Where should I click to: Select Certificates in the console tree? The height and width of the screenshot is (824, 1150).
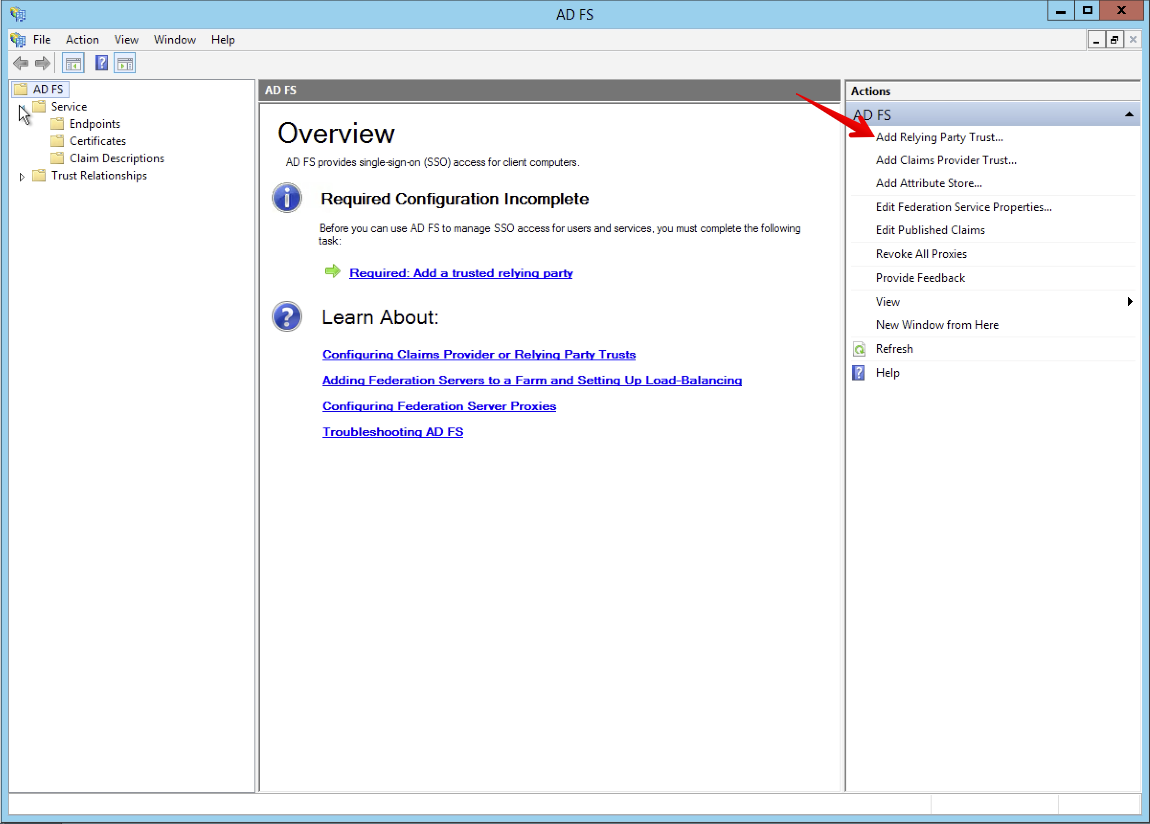(x=97, y=141)
